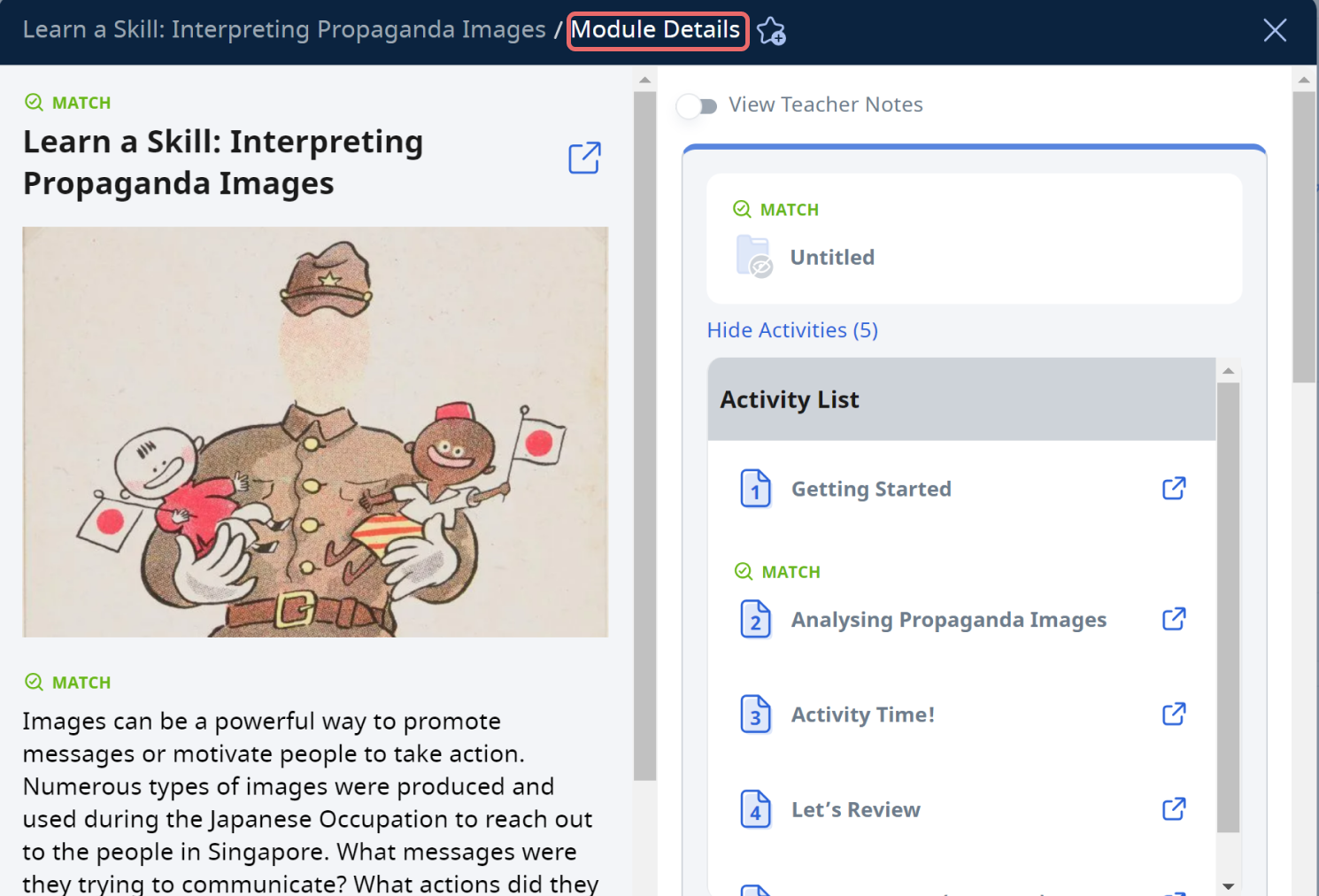Click the propaganda cartoon image
Viewport: 1319px width, 896px height.
[315, 432]
